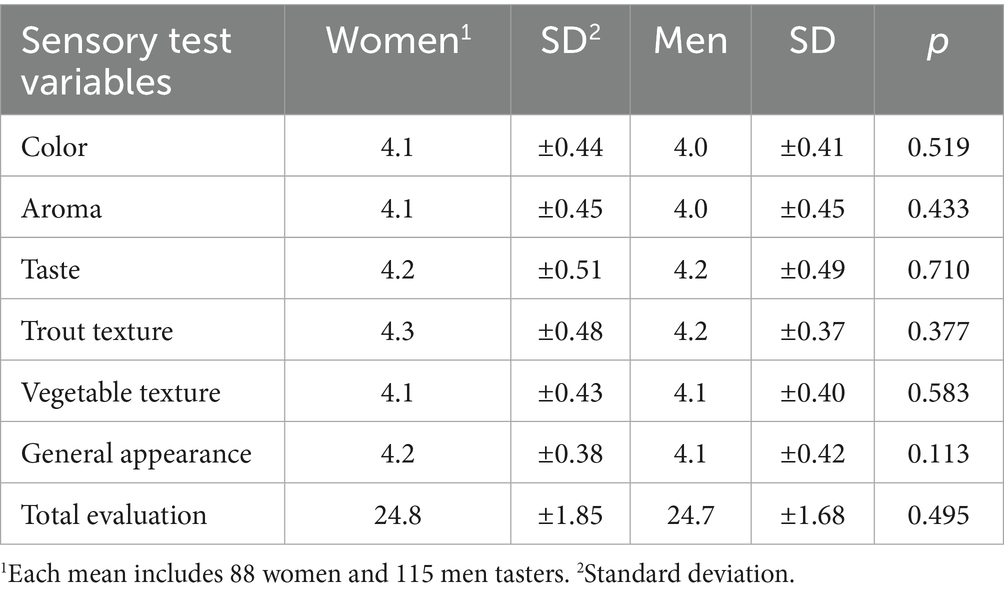Click the Color row label
The height and width of the screenshot is (596, 1004).
click(x=55, y=147)
